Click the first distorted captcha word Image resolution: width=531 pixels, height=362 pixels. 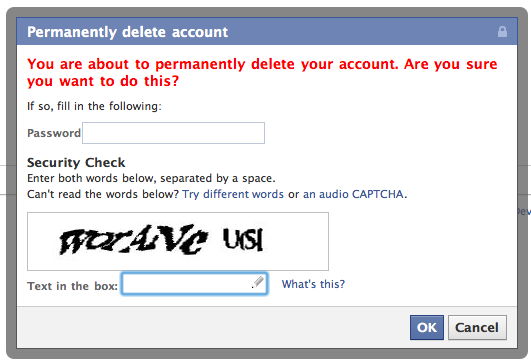(x=133, y=239)
